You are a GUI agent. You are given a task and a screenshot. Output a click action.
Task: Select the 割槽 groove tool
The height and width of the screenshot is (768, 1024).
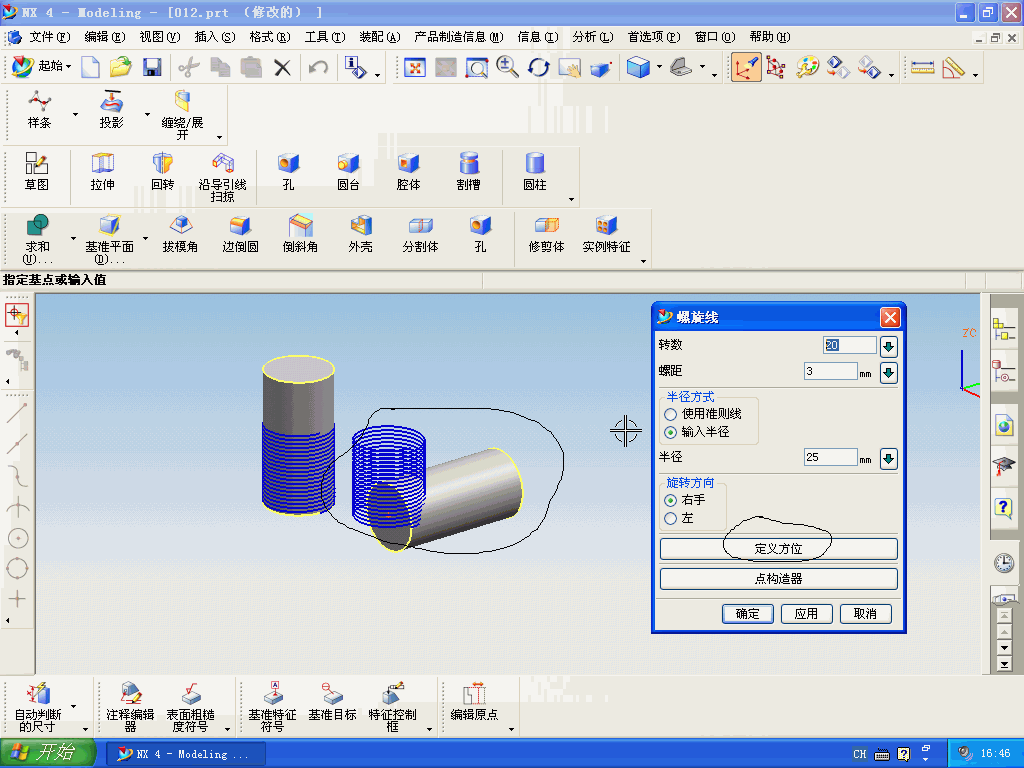tap(468, 171)
